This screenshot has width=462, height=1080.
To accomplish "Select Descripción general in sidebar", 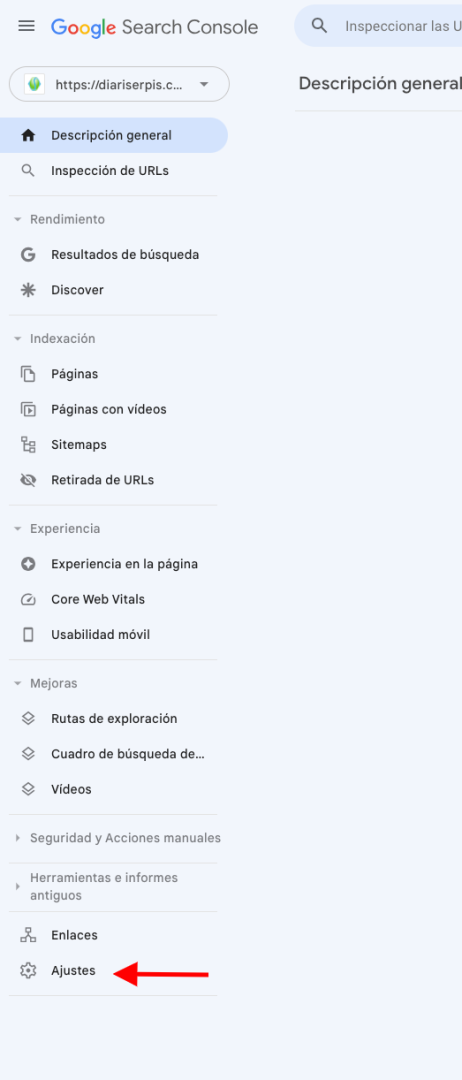I will (x=114, y=136).
